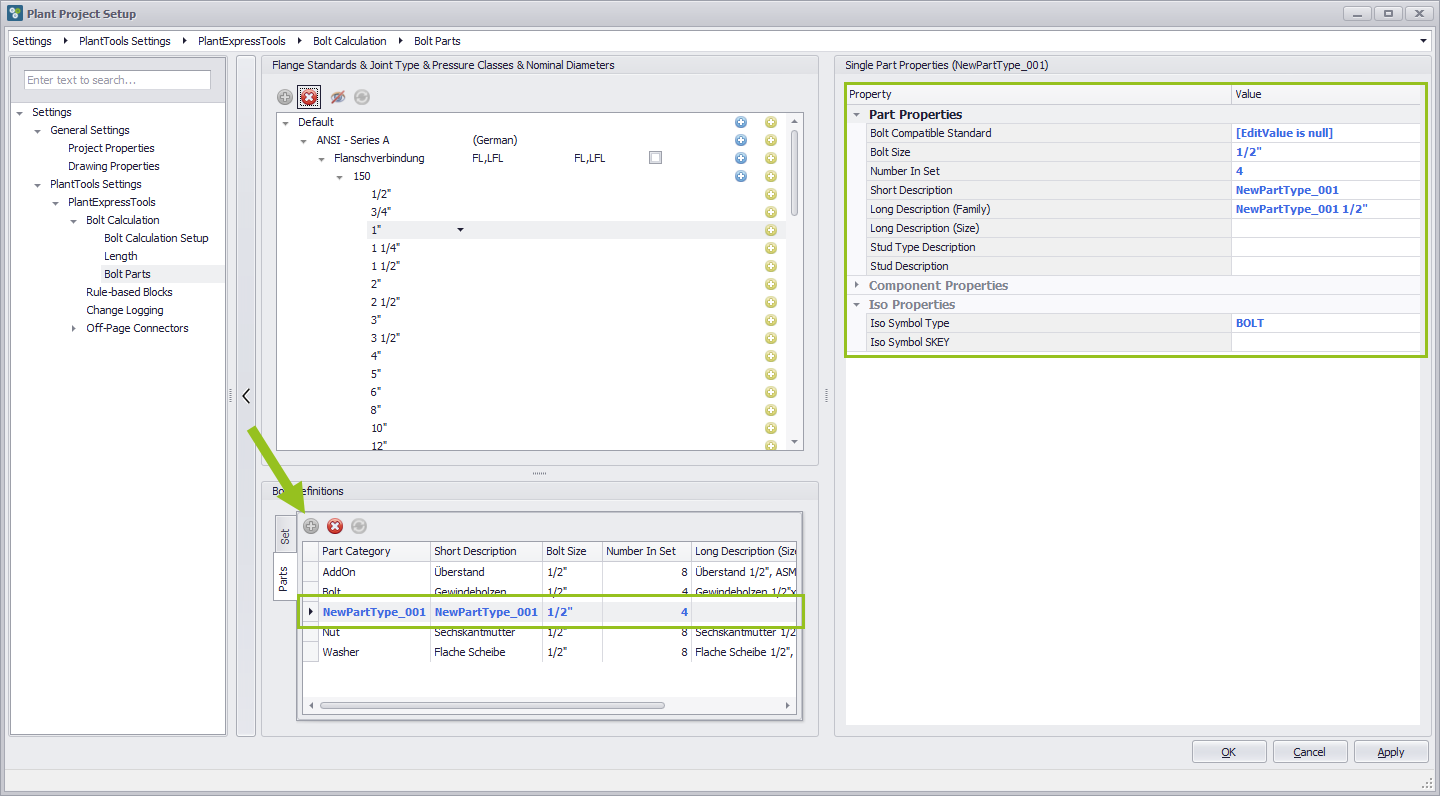Switch to the Parts vertical tab
This screenshot has height=796, width=1440.
pyautogui.click(x=284, y=579)
